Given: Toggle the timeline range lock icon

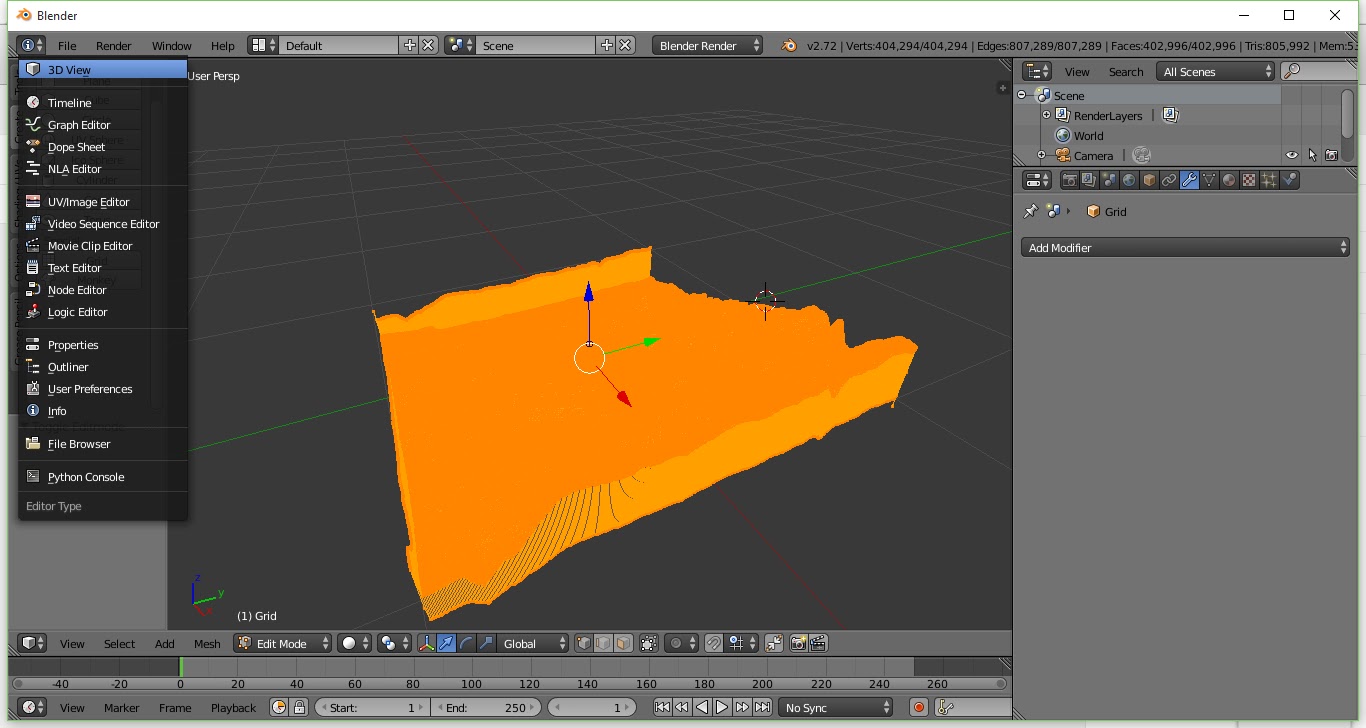Looking at the screenshot, I should click(298, 707).
